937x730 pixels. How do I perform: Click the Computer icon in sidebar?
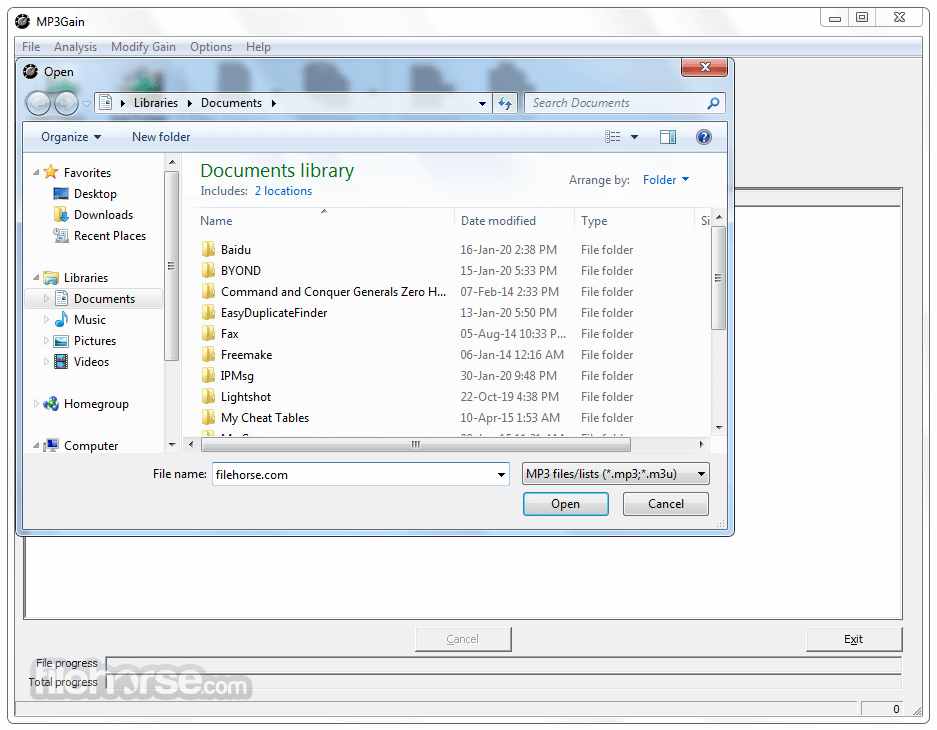point(51,446)
